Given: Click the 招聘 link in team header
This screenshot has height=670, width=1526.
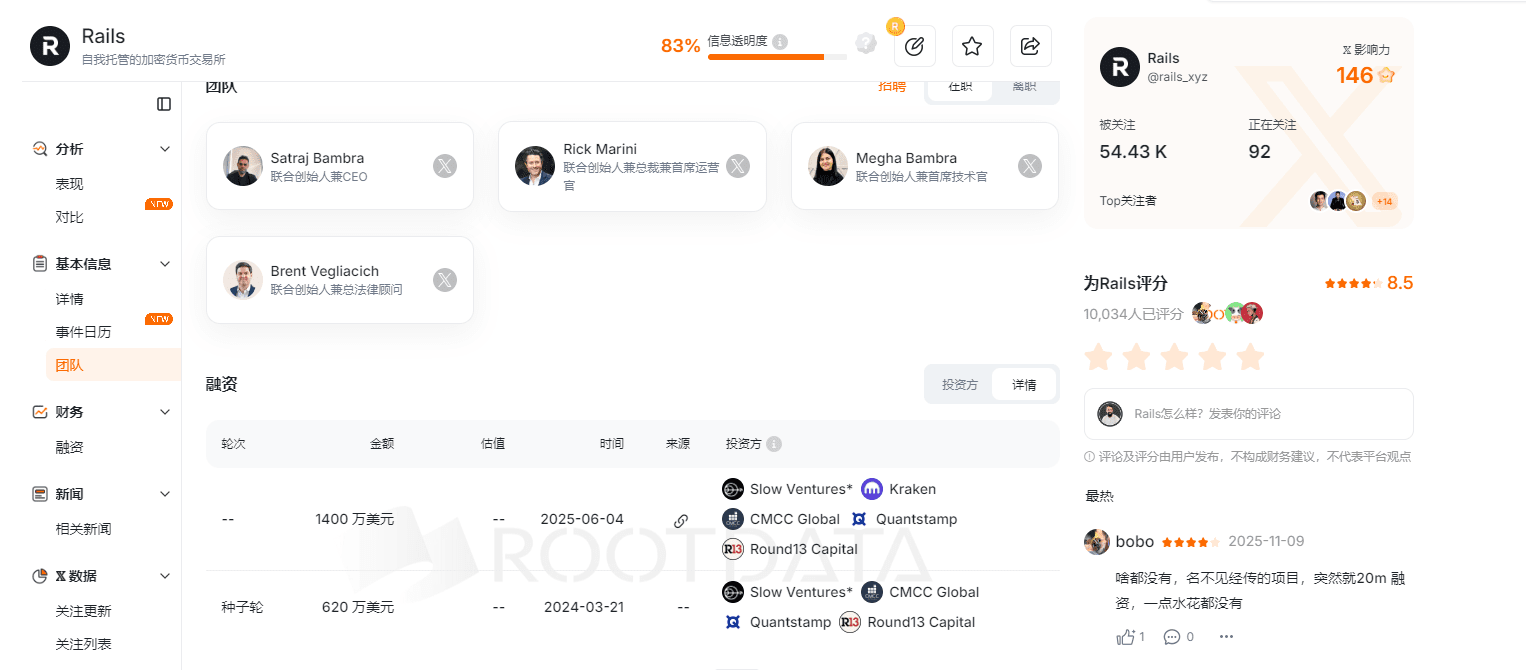Looking at the screenshot, I should pos(892,87).
